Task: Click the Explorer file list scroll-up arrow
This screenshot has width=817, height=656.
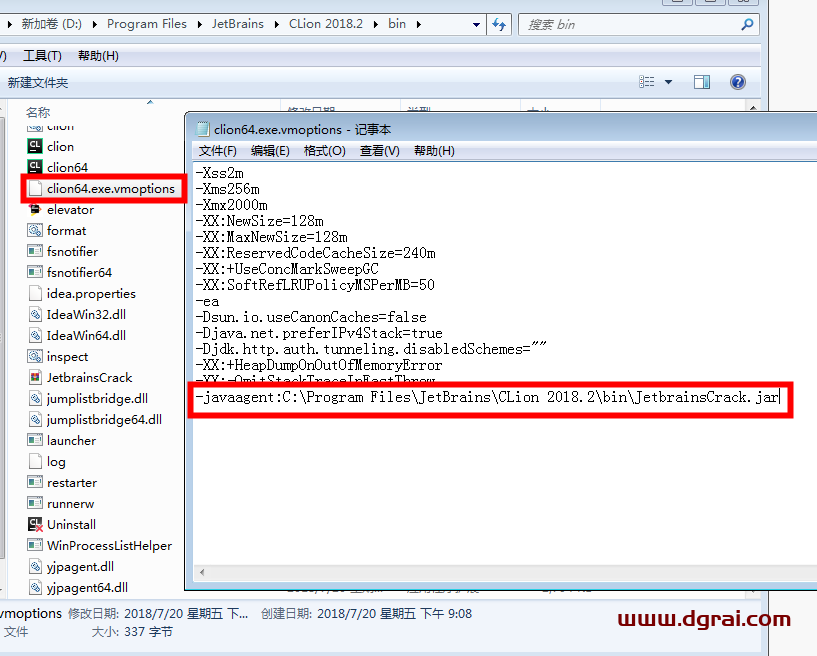Action: pyautogui.click(x=753, y=107)
